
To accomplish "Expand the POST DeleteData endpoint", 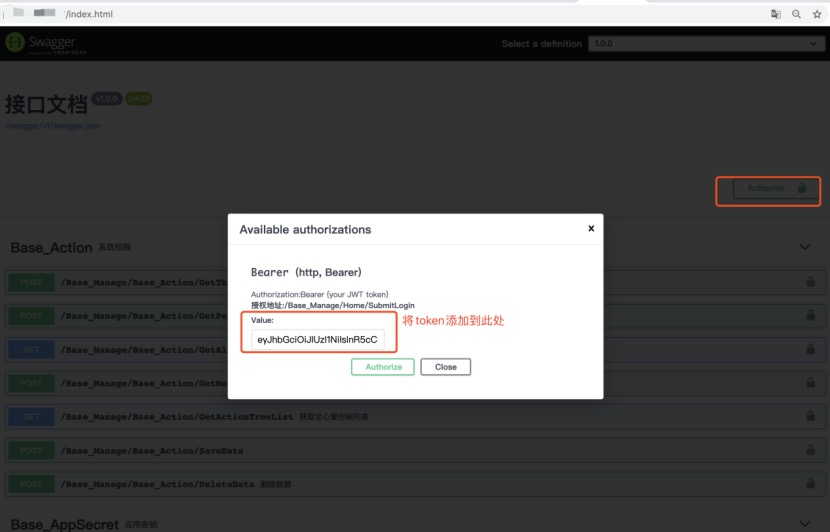I will click(x=416, y=484).
